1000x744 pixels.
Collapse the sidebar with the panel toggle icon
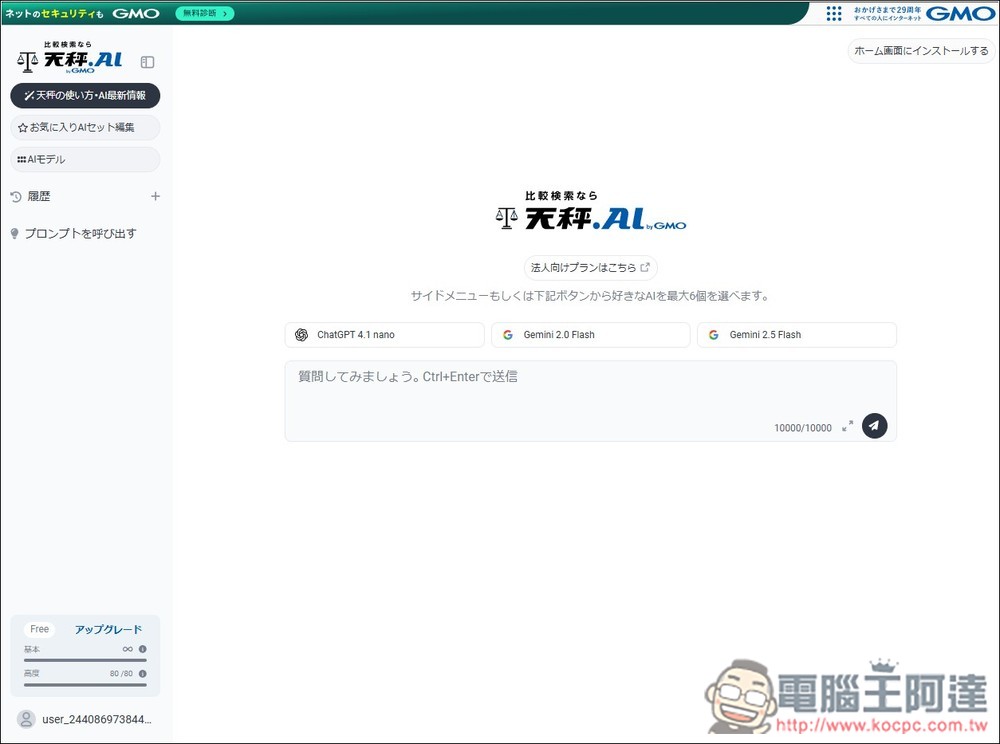click(x=147, y=62)
